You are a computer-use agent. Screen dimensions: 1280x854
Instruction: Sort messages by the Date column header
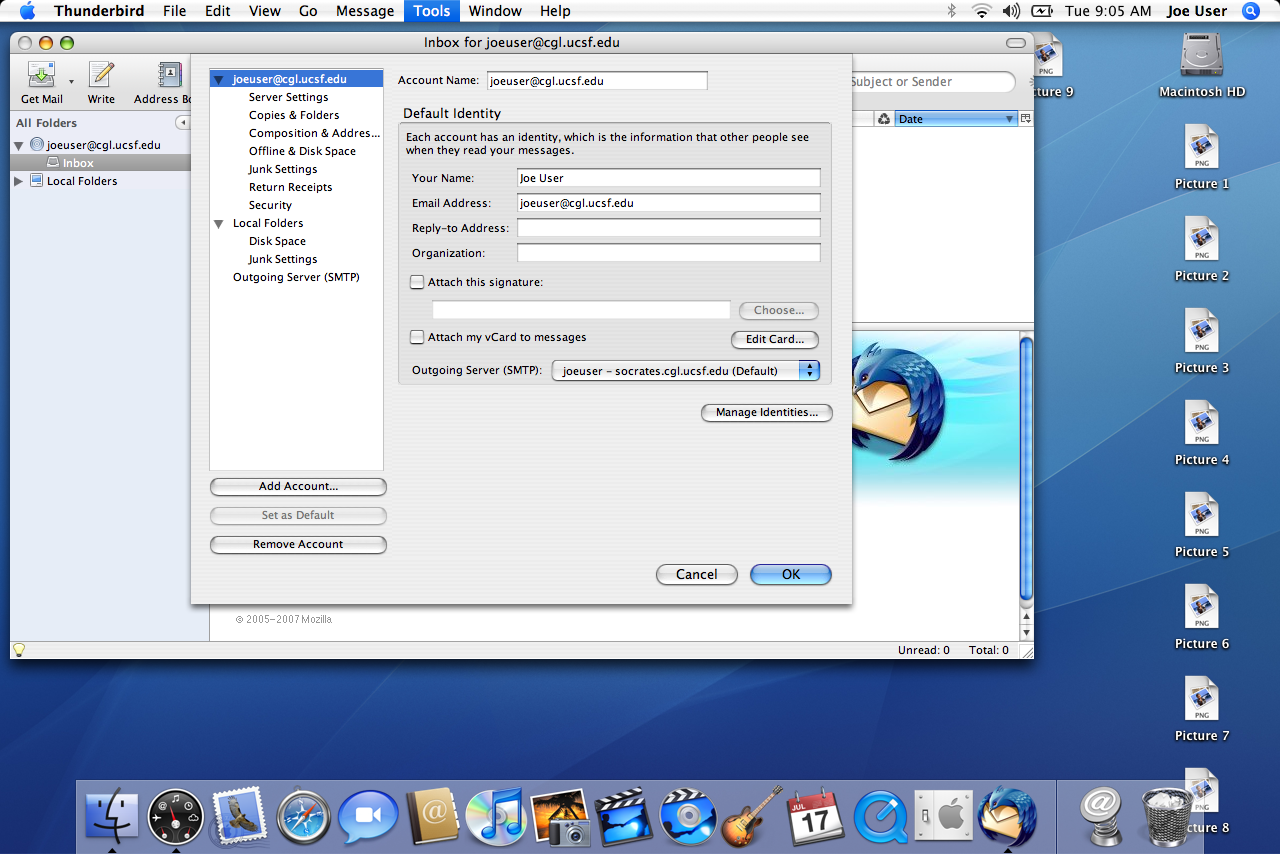955,119
